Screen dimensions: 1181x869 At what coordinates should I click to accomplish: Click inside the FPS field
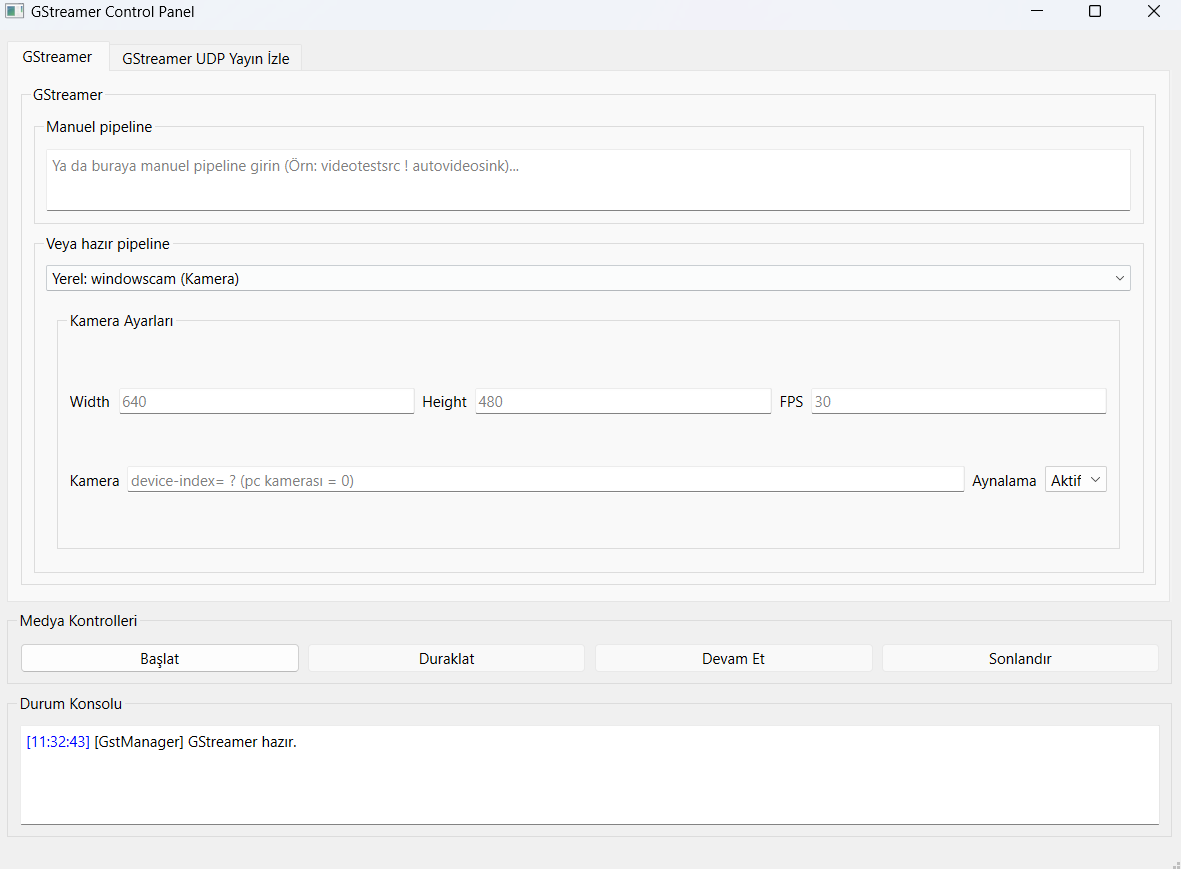click(x=958, y=401)
